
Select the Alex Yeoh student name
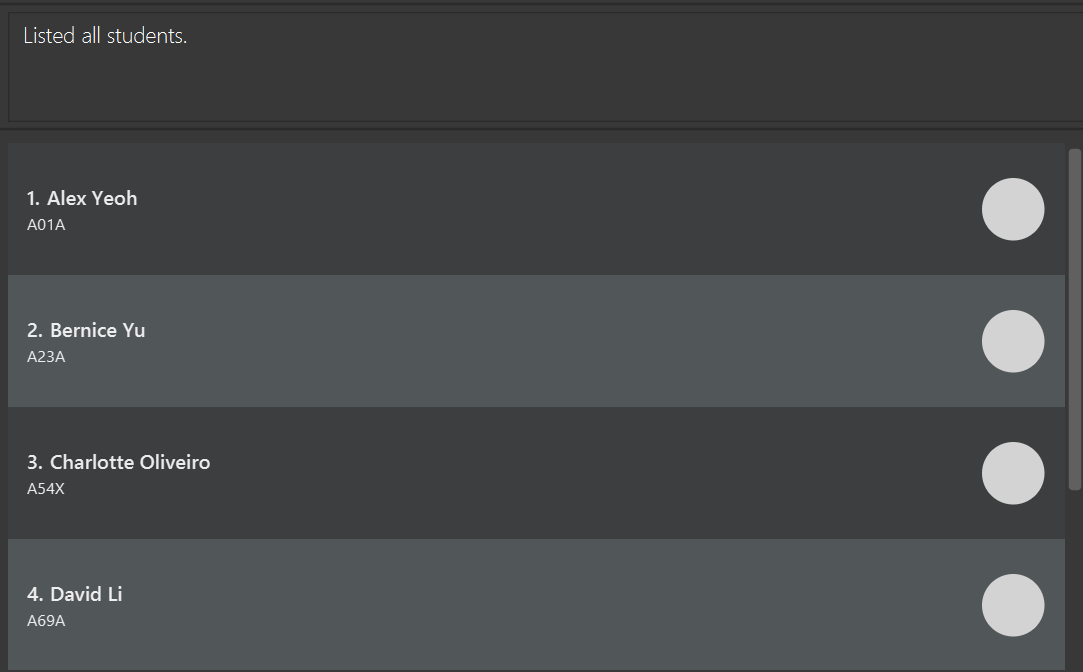pyautogui.click(x=92, y=198)
